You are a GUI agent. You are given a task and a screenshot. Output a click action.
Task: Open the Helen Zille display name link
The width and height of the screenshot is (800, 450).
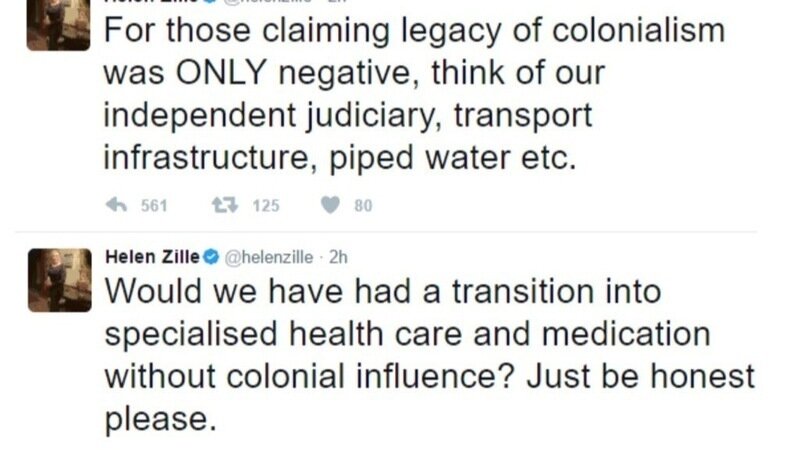pyautogui.click(x=153, y=257)
